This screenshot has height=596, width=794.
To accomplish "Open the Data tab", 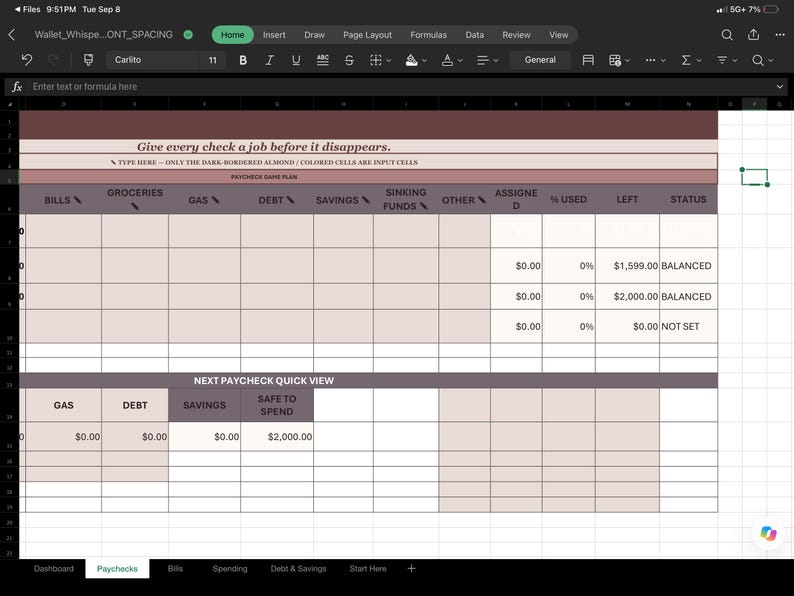I will 474,34.
